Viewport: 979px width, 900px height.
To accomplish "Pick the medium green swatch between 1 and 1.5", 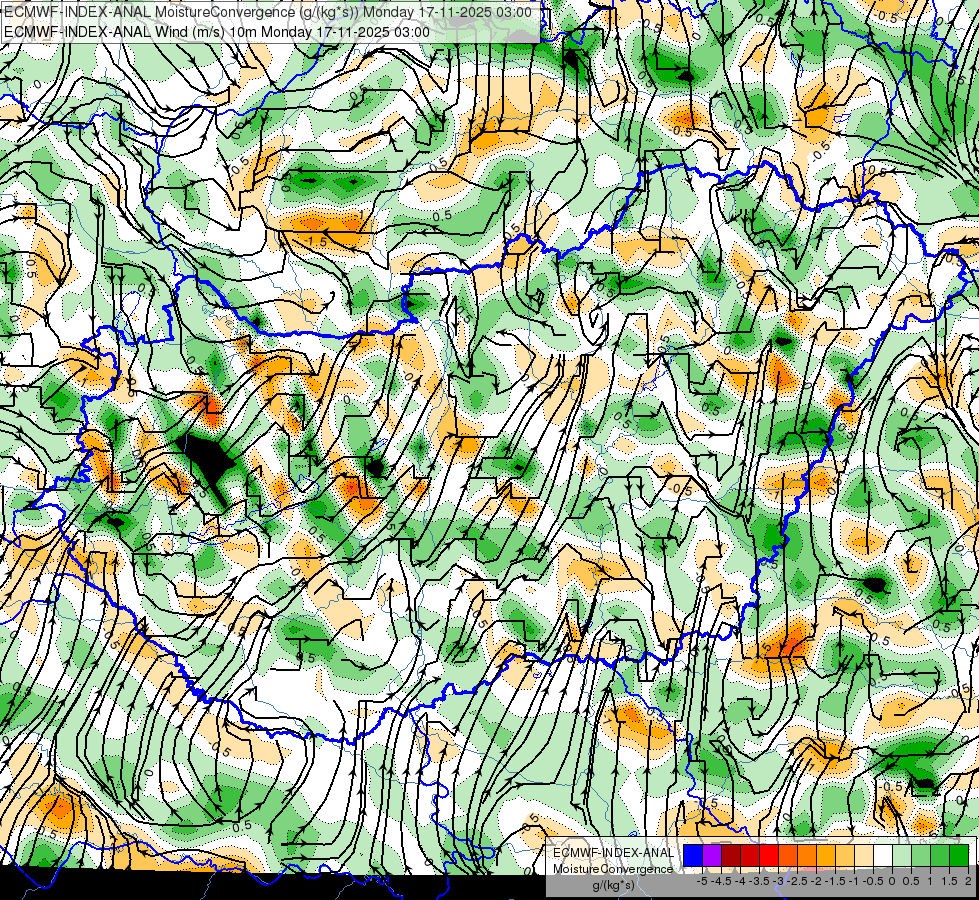I will [x=940, y=855].
